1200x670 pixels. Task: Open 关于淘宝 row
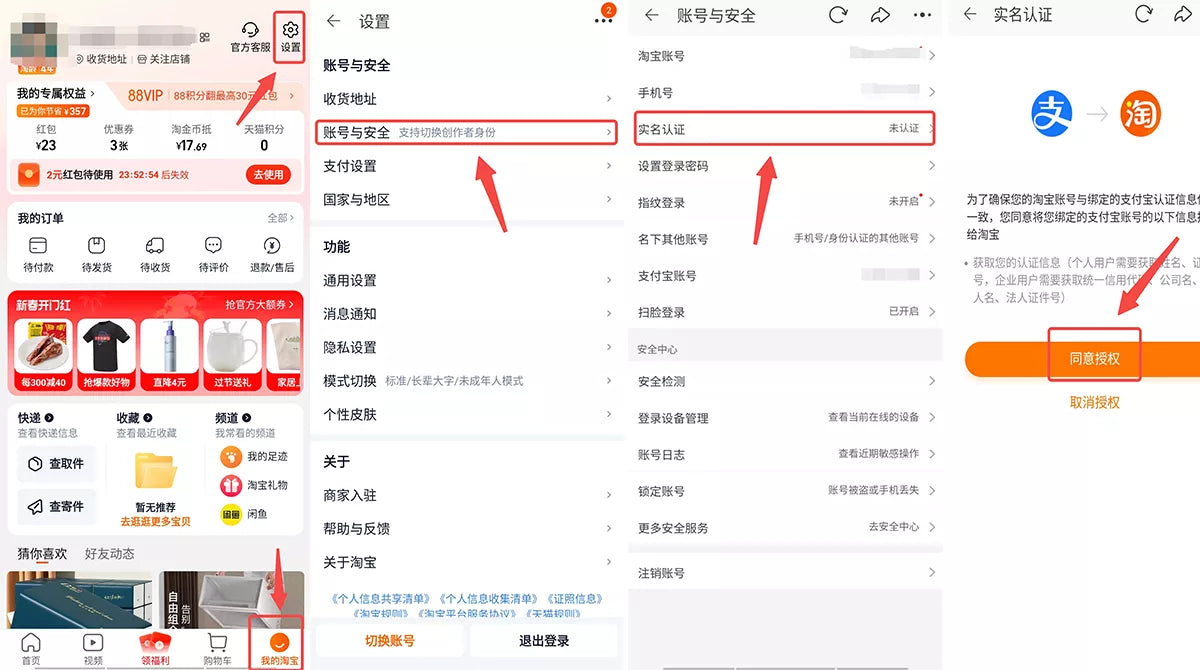(x=467, y=562)
